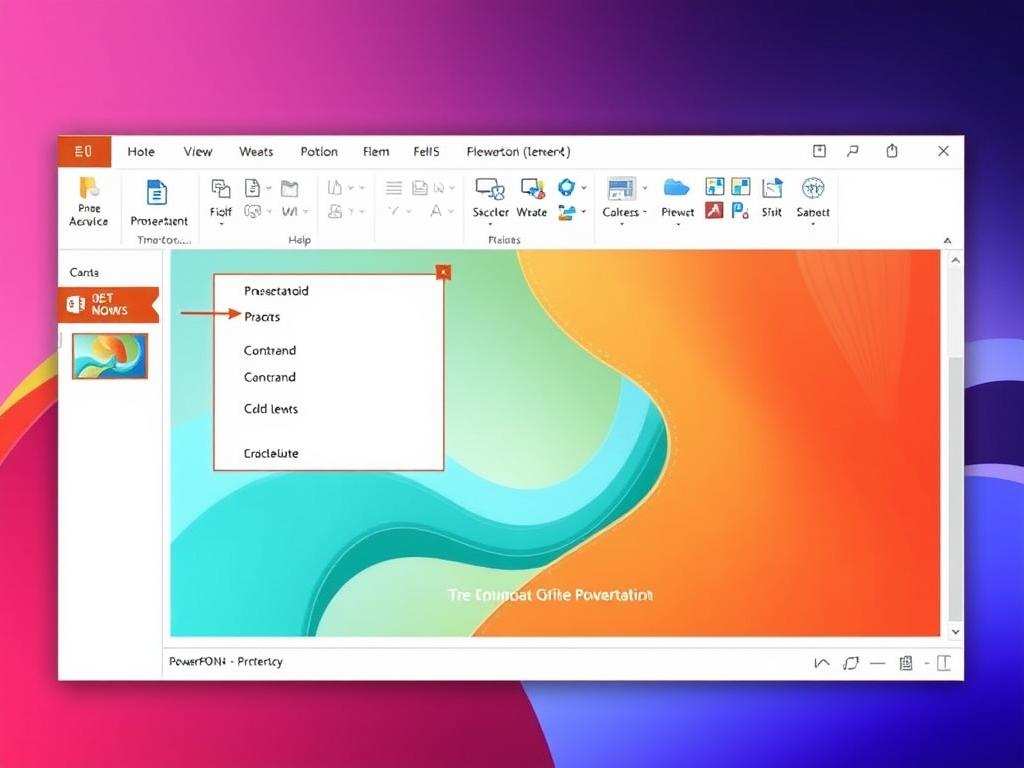Open the dropdown beside the blue ring icon
This screenshot has height=768, width=1024.
583,188
